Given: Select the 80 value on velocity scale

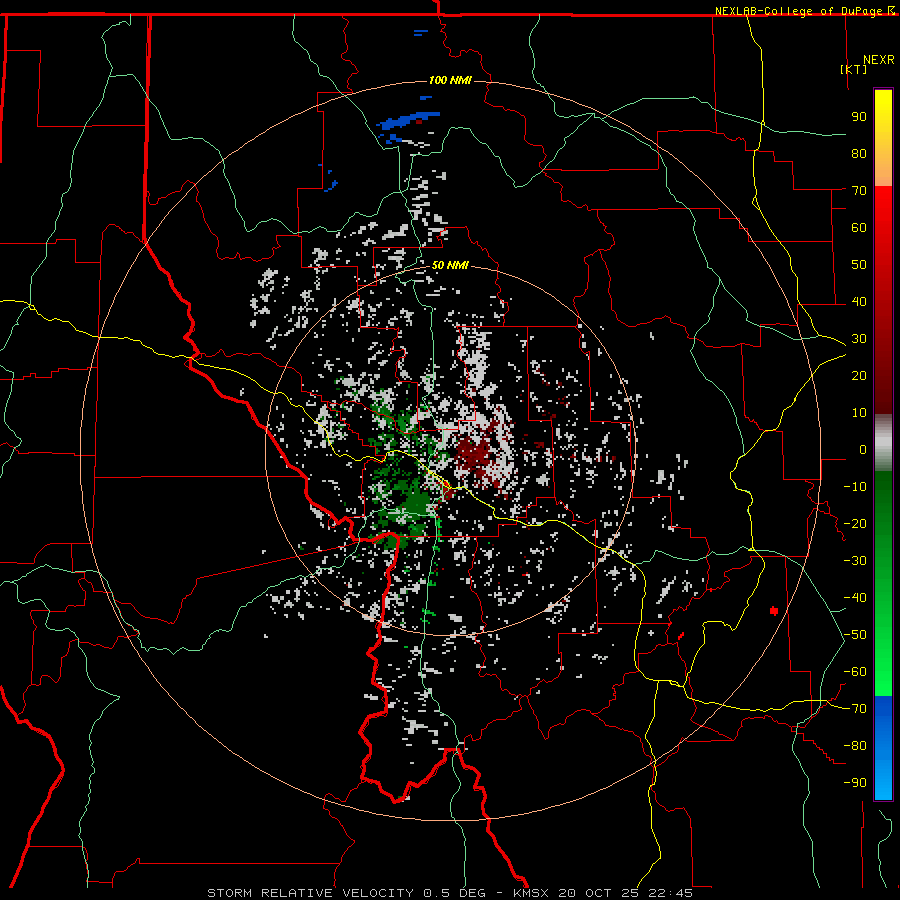Looking at the screenshot, I should click(859, 154).
